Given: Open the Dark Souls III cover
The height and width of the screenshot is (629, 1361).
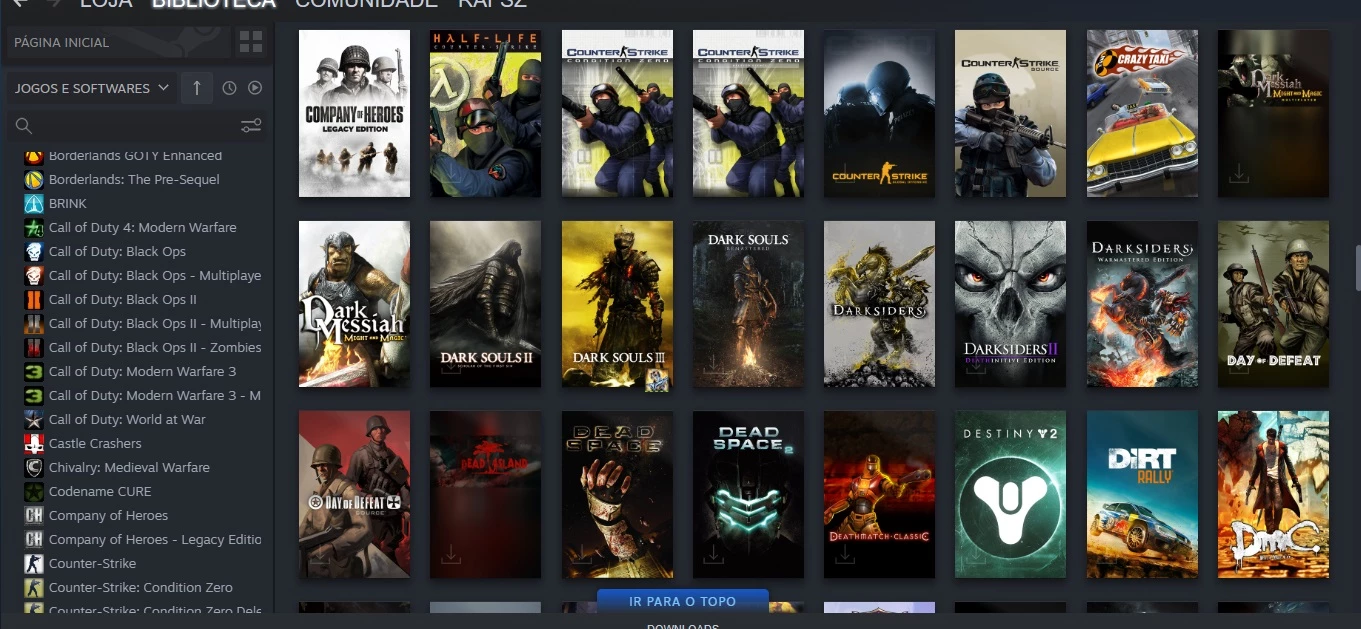Looking at the screenshot, I should tap(617, 304).
